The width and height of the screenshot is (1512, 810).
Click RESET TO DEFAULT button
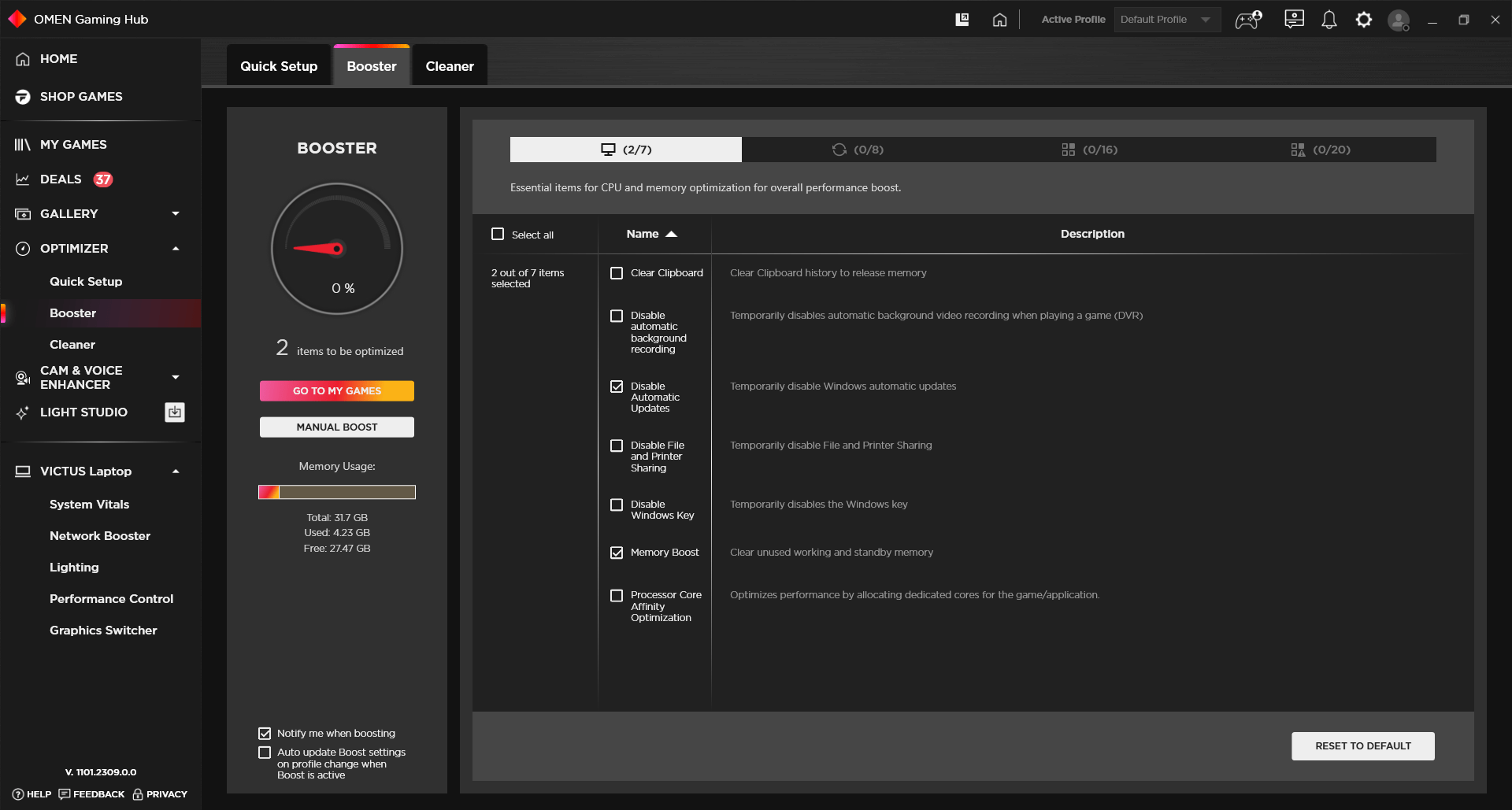pos(1363,746)
